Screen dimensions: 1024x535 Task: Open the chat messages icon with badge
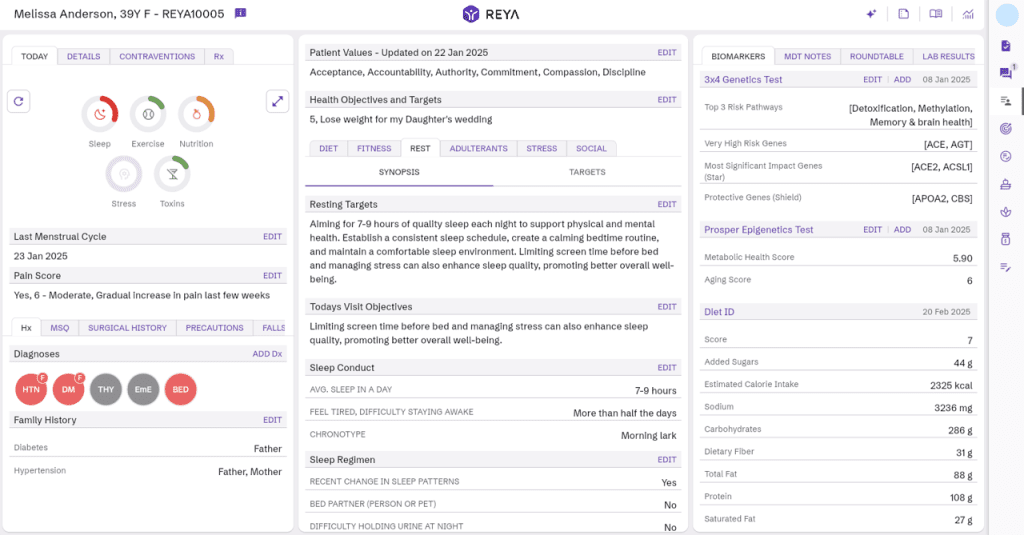[x=1005, y=73]
